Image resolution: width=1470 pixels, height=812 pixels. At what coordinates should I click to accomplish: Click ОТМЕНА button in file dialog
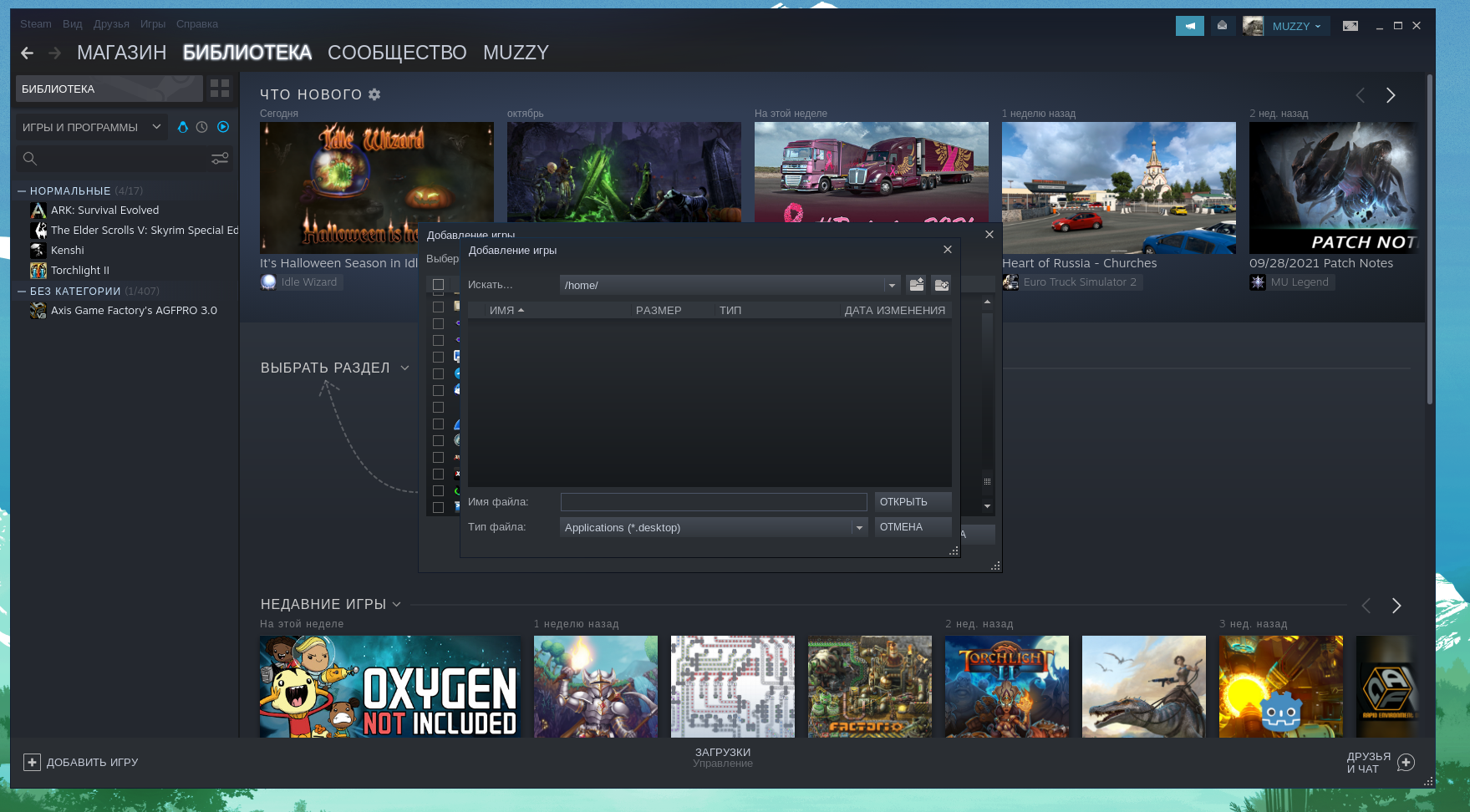point(913,527)
